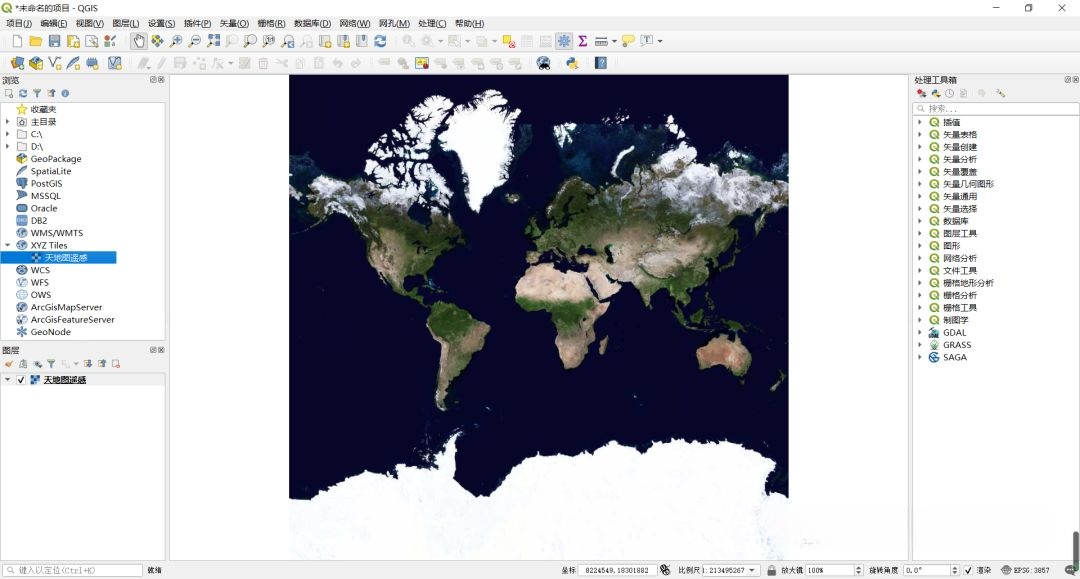Image resolution: width=1080 pixels, height=579 pixels.
Task: Refresh the map canvas with the blue arrows icon
Action: click(380, 41)
